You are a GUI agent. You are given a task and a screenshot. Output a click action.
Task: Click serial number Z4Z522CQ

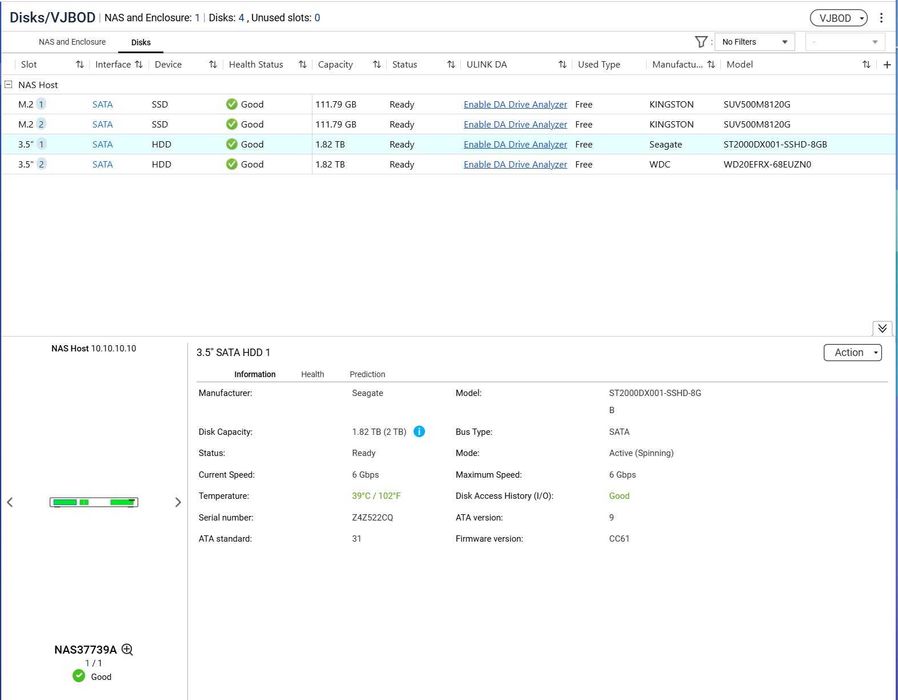tap(372, 517)
